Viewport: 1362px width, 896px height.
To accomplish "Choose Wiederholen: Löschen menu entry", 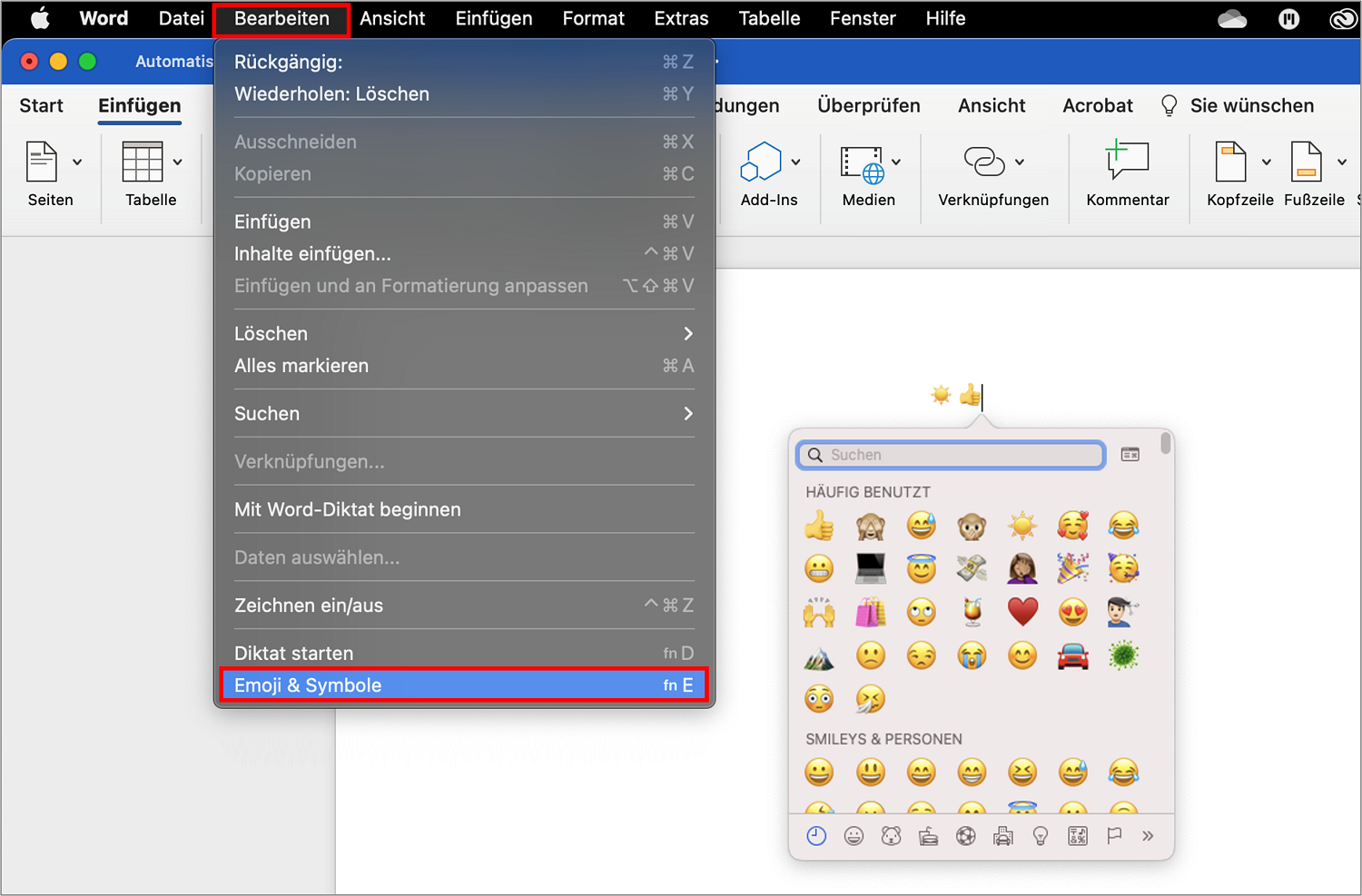I will coord(464,94).
